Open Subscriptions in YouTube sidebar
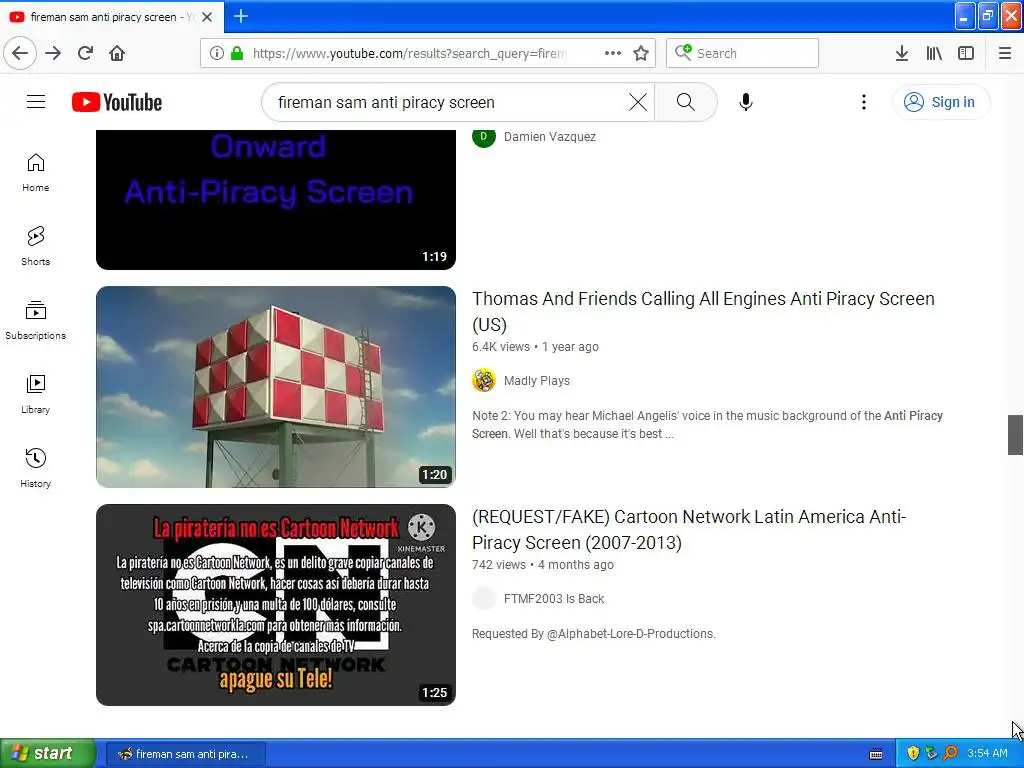 (x=35, y=320)
